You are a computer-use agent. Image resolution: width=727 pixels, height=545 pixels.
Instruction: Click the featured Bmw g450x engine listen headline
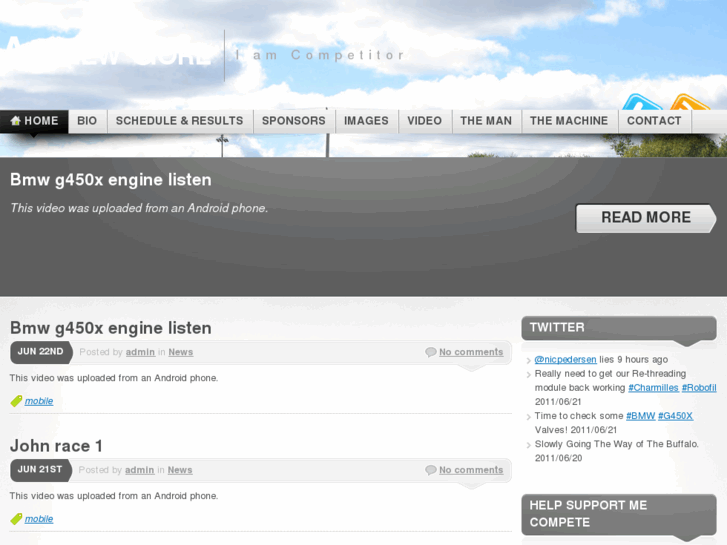[111, 180]
